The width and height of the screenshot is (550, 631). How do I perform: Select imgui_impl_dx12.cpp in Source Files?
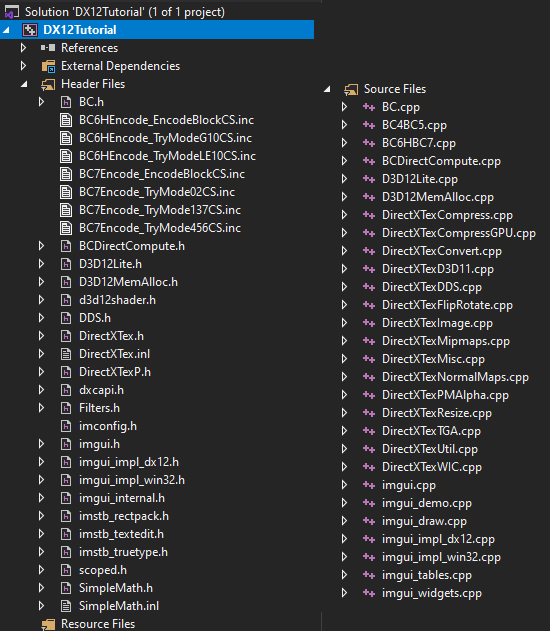tap(438, 539)
